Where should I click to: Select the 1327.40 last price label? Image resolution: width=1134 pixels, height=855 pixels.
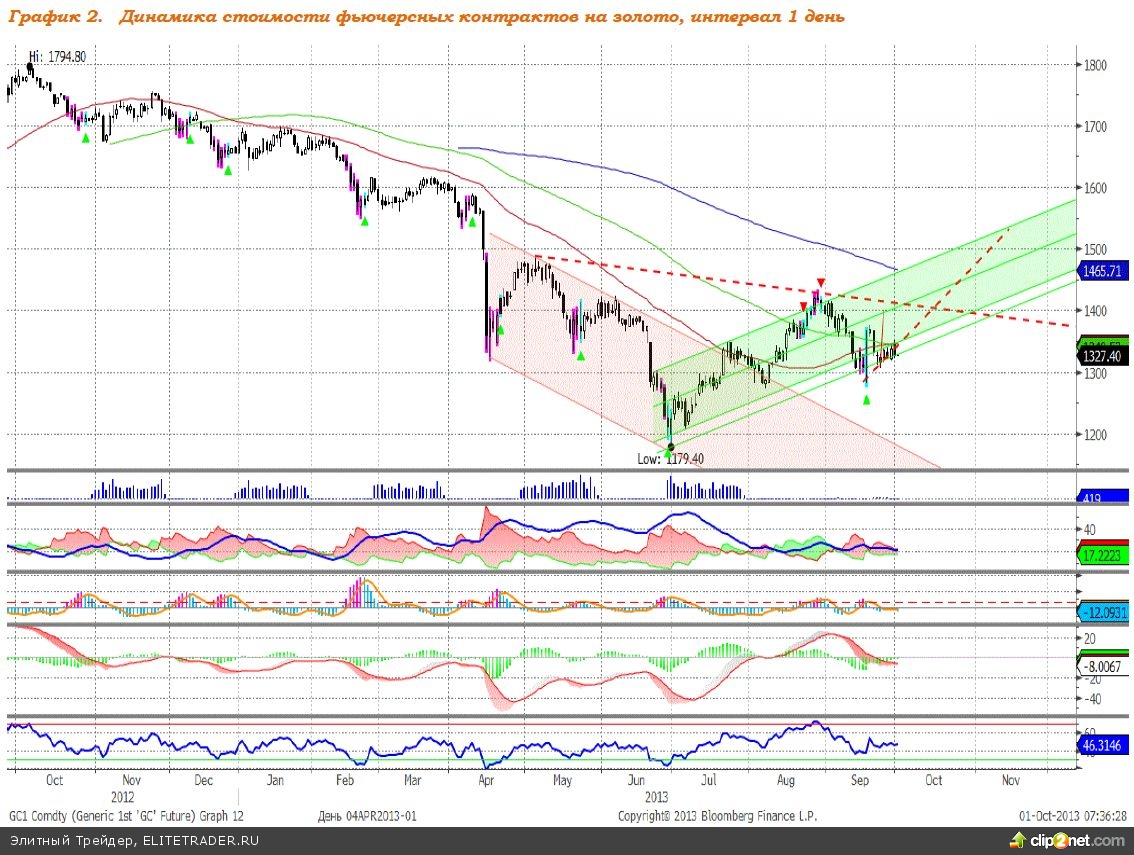pos(1104,355)
